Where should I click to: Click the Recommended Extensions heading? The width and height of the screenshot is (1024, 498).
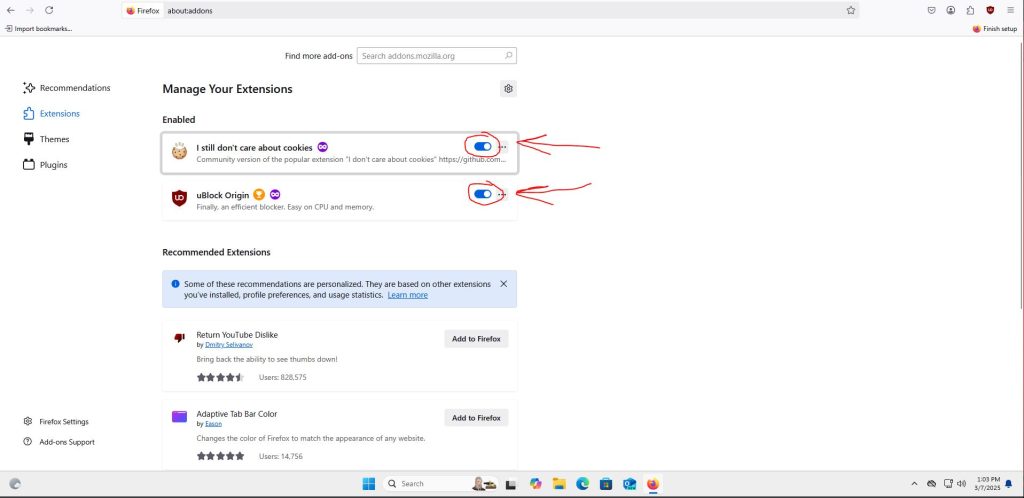coord(216,252)
